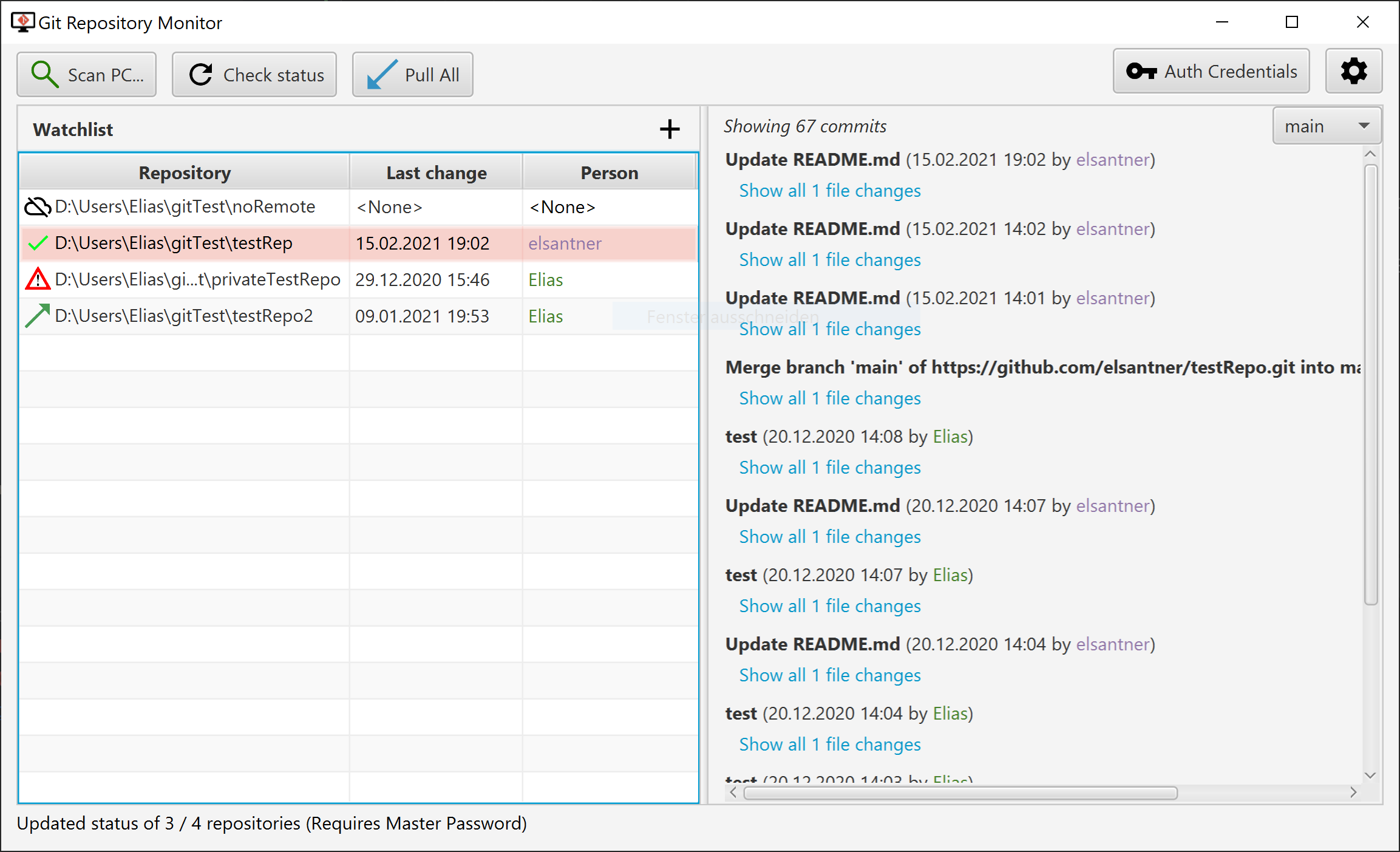Image resolution: width=1400 pixels, height=852 pixels.
Task: Maximize the Git Repository Monitor window
Action: pos(1292,22)
